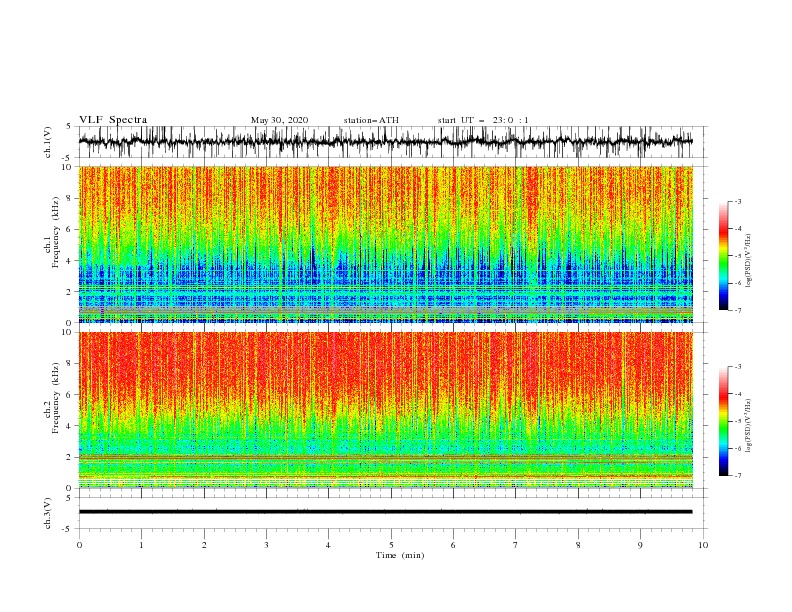Click the 'VLF Spectra' title text
This screenshot has height=612, width=792.
pyautogui.click(x=113, y=120)
